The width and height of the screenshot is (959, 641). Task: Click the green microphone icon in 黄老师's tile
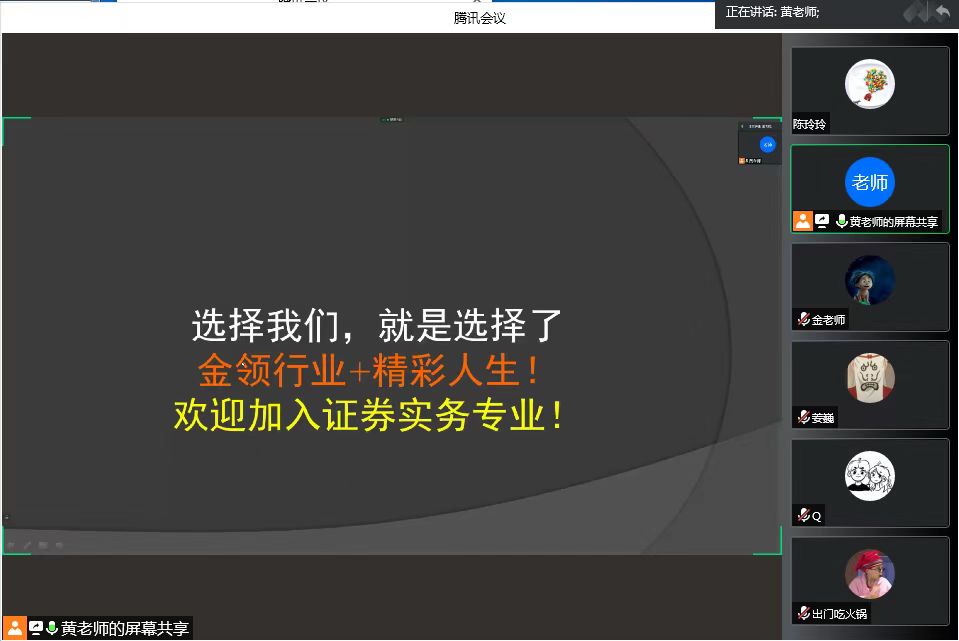point(841,221)
